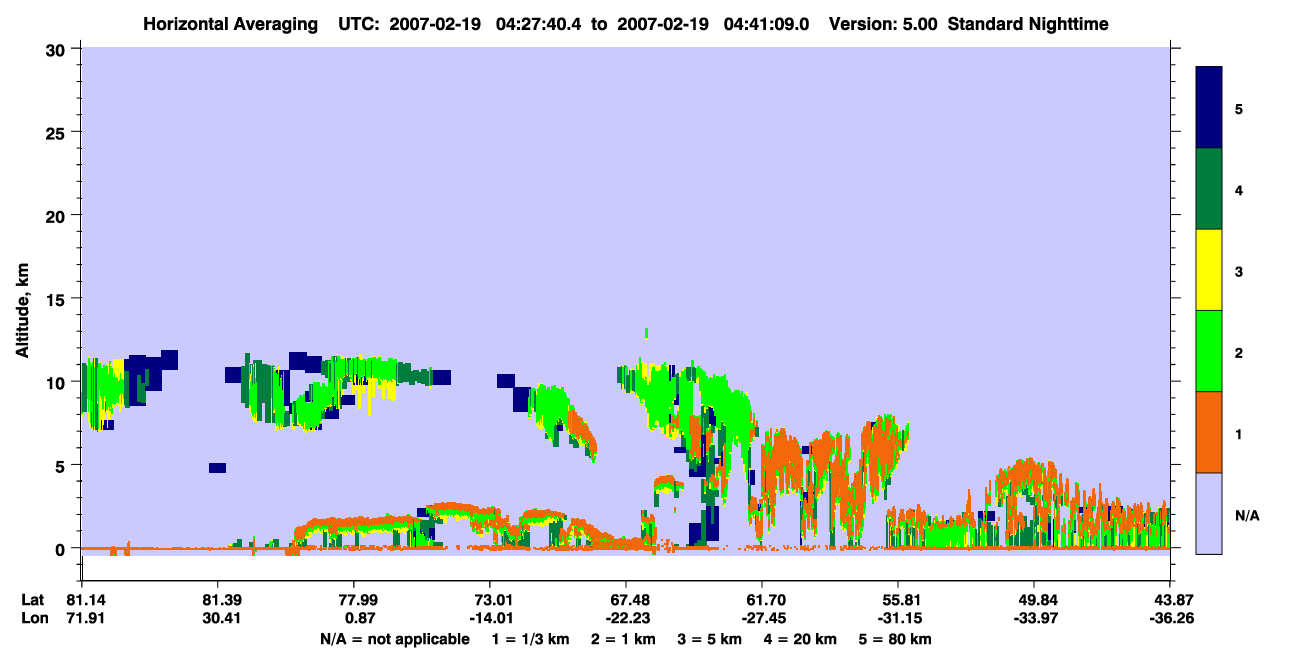The image size is (1300, 667).
Task: Click the longitude value '30.41'
Action: coord(217,618)
